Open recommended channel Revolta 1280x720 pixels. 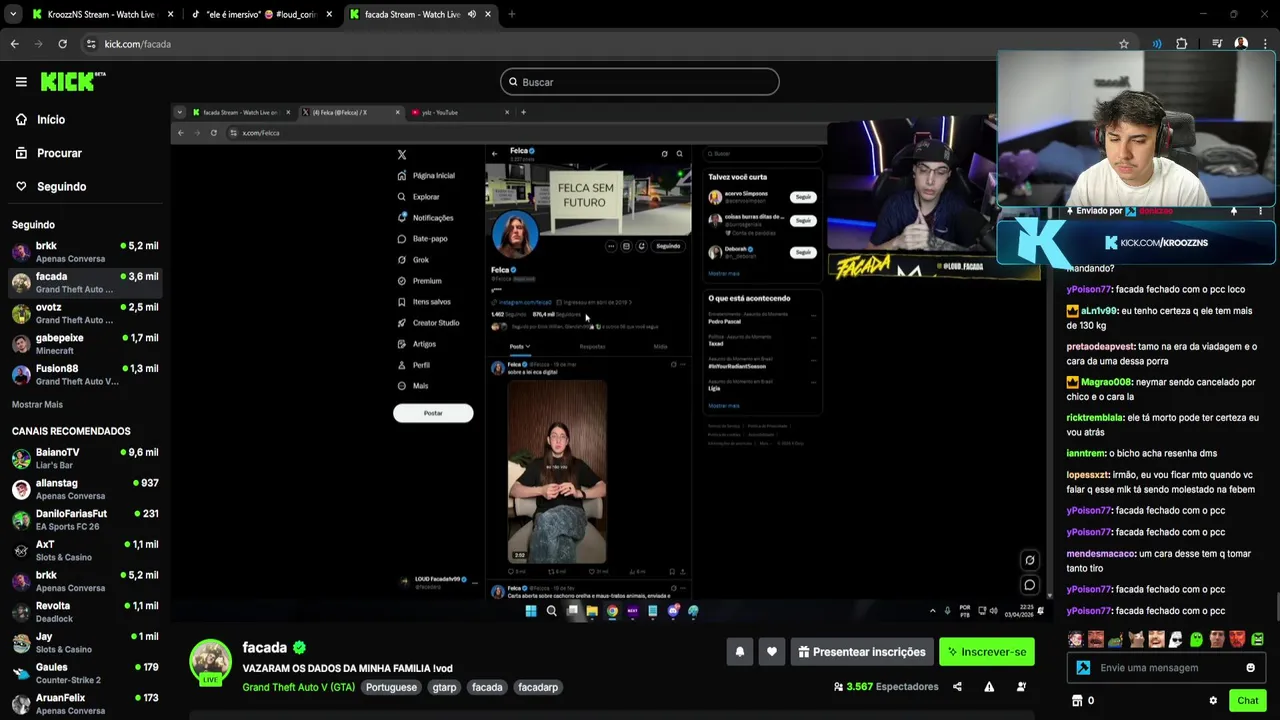pos(85,612)
